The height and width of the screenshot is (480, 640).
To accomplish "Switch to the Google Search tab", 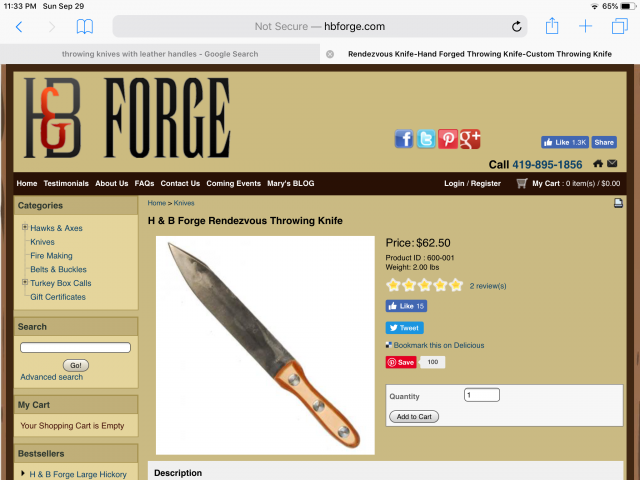I will click(160, 54).
